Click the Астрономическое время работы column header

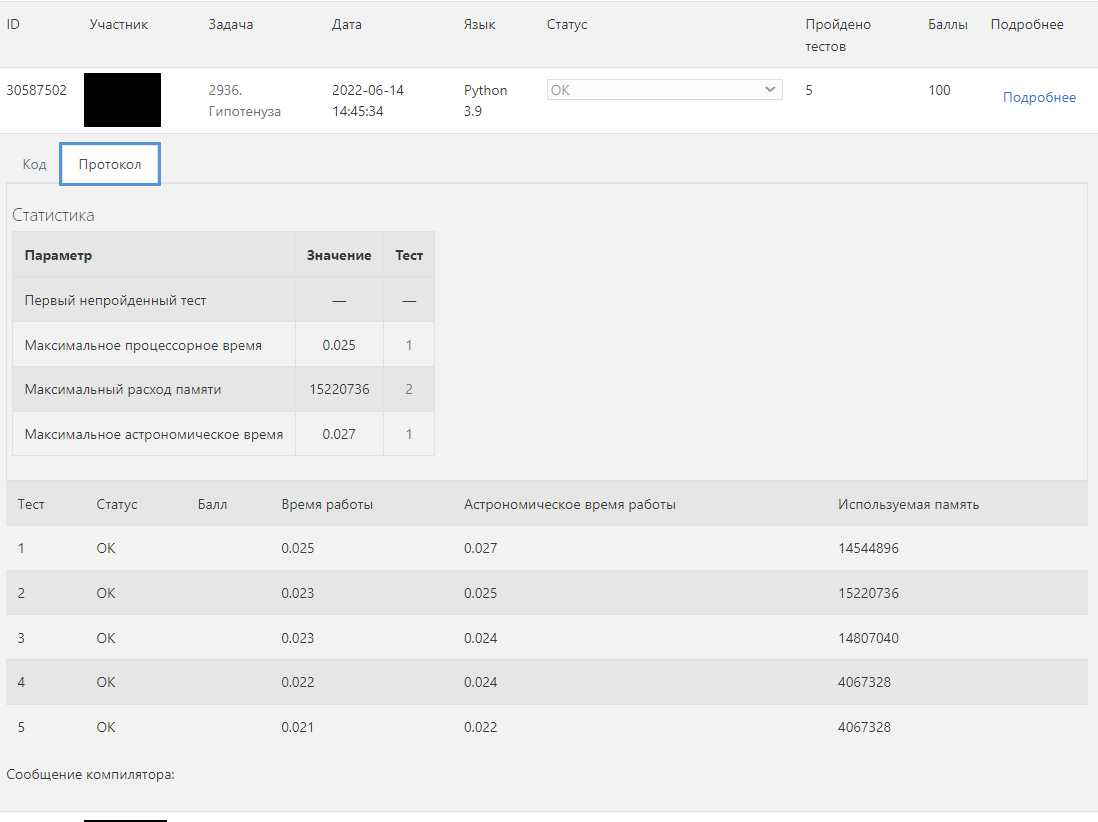[x=569, y=504]
